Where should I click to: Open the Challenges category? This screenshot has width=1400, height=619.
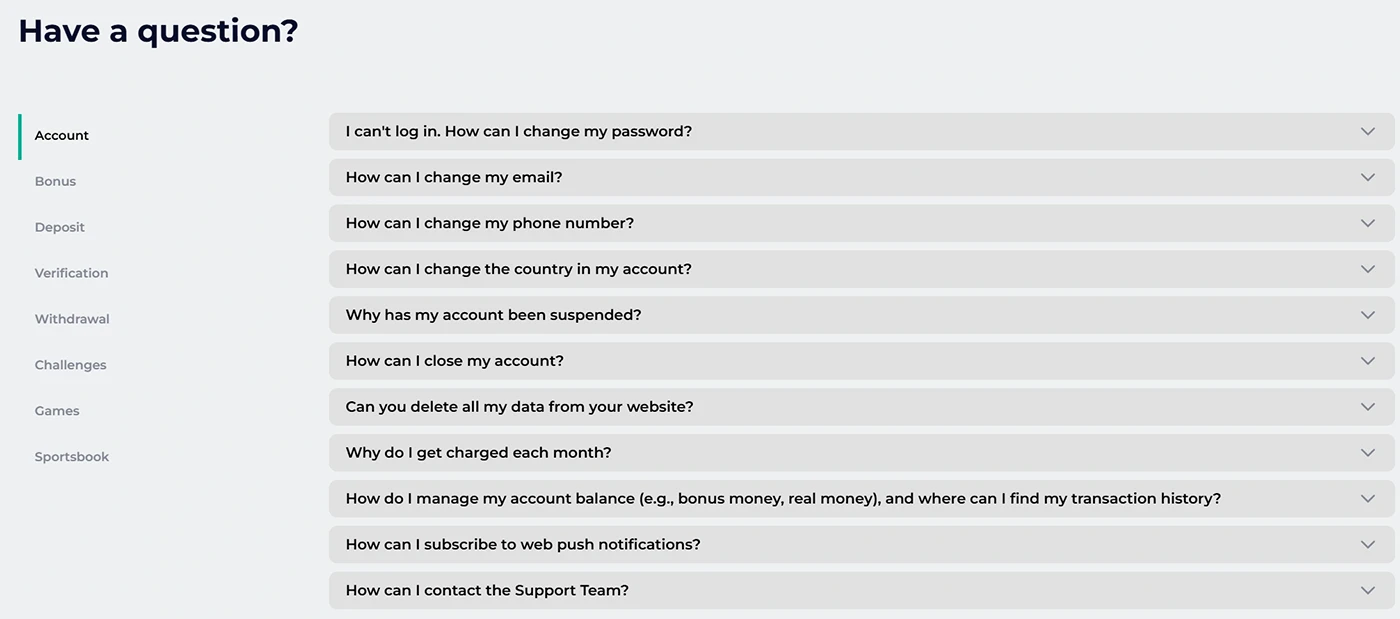point(70,364)
